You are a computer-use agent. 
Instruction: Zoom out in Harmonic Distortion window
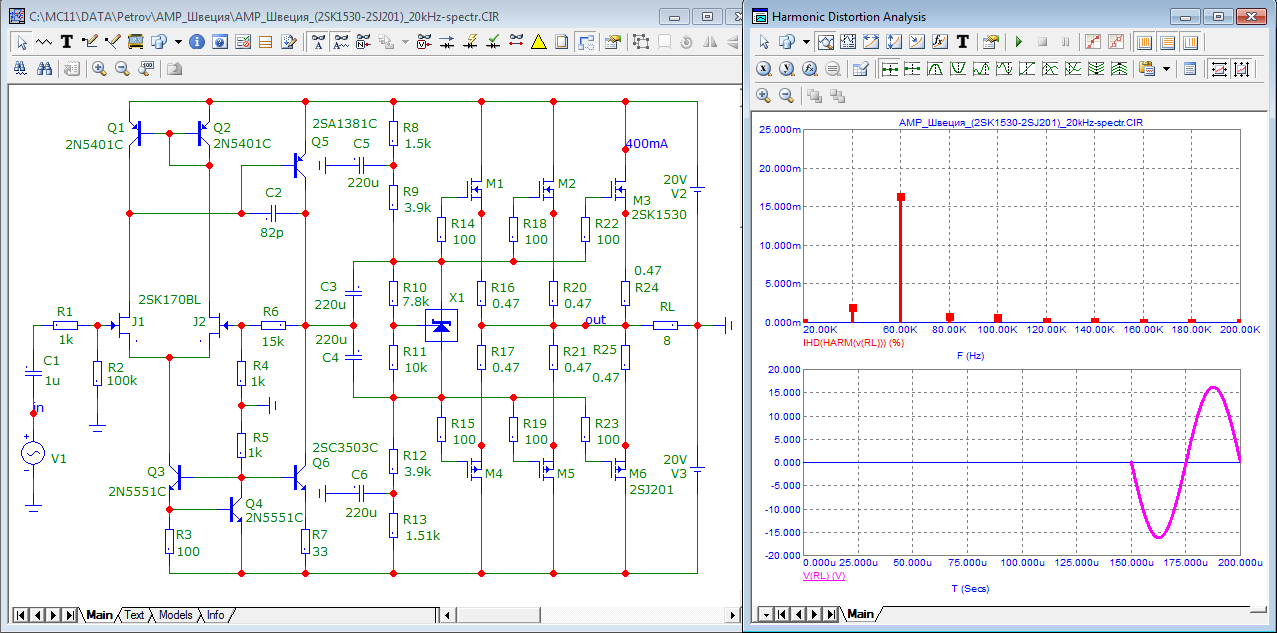coord(786,96)
